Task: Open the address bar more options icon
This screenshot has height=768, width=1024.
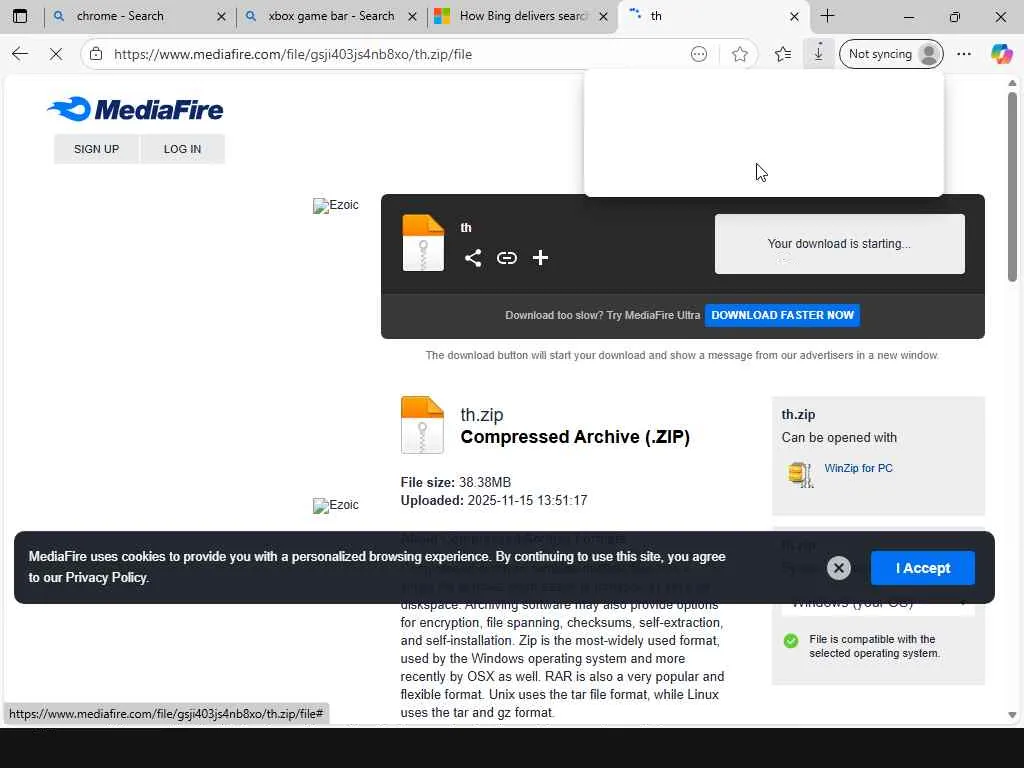Action: pos(699,54)
